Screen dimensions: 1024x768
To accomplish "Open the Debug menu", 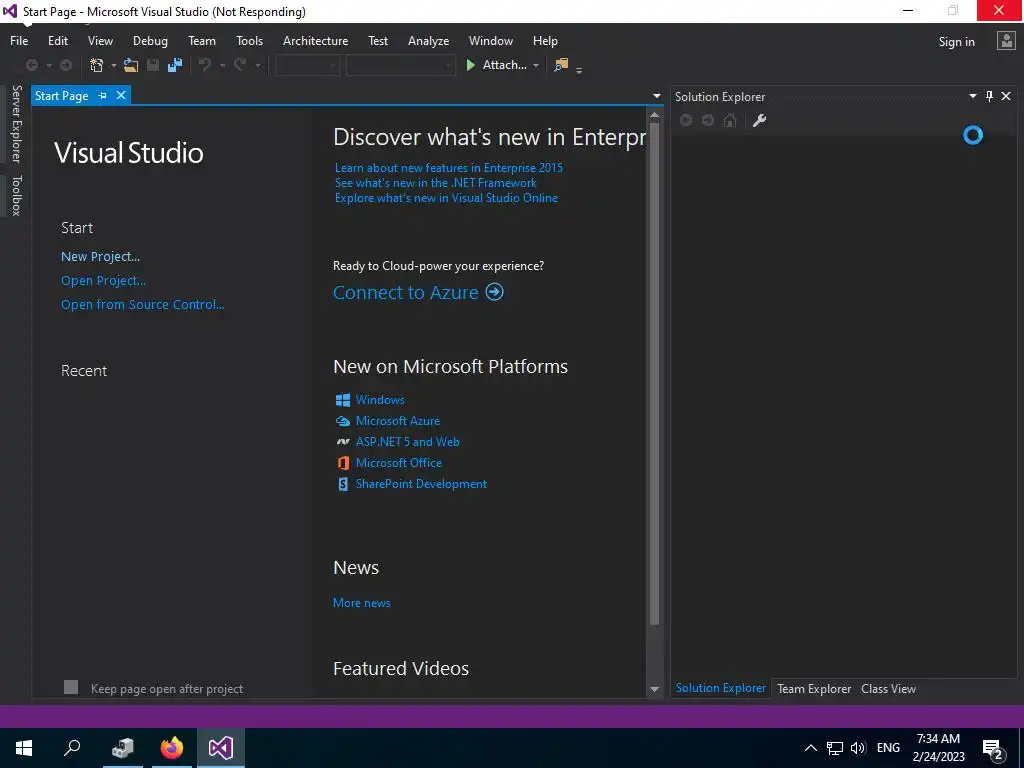I will (x=150, y=40).
